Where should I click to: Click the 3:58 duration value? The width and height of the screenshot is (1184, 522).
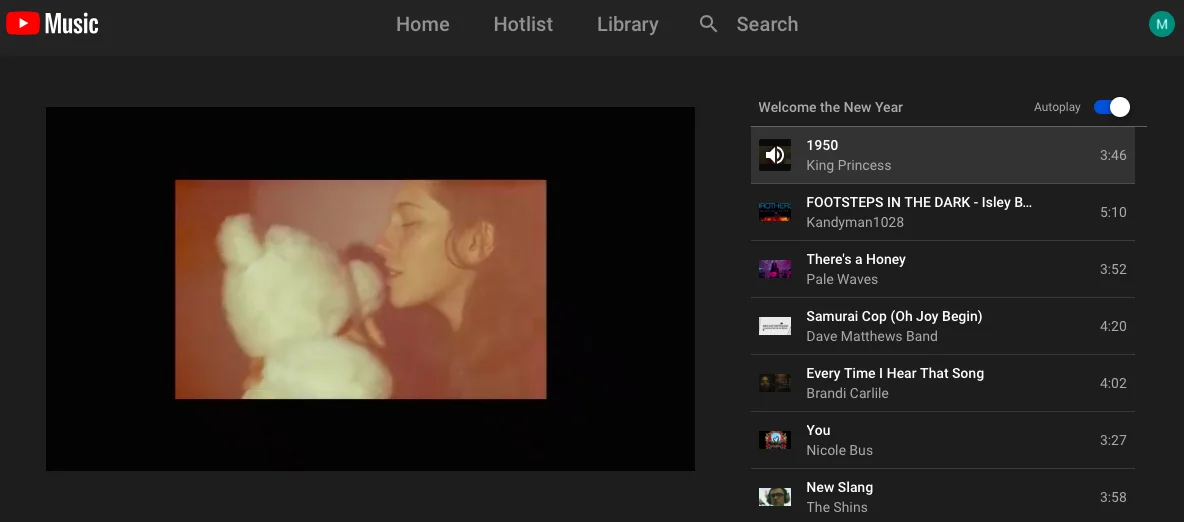pyautogui.click(x=1113, y=498)
